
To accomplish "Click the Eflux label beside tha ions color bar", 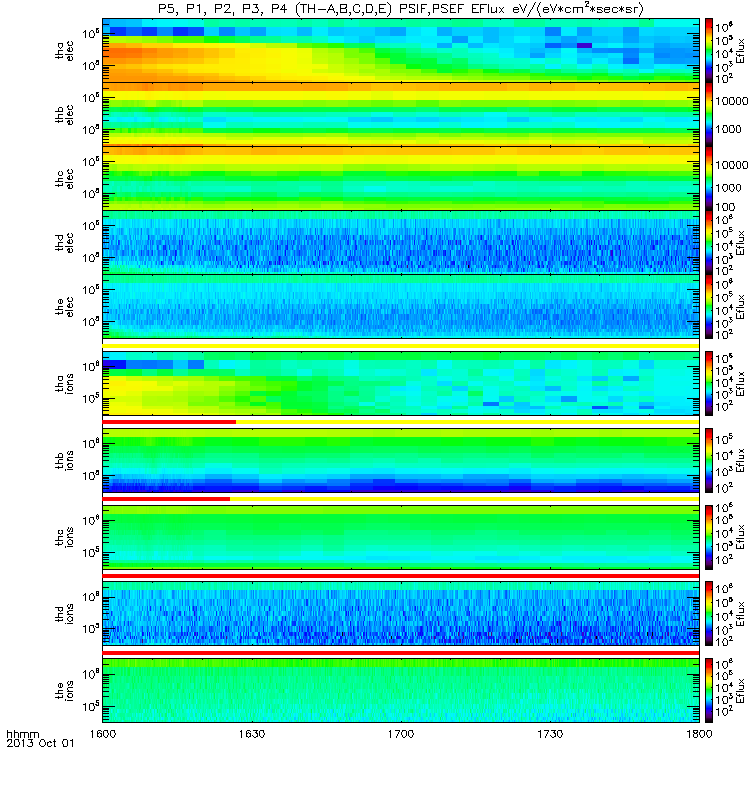I will click(x=740, y=383).
